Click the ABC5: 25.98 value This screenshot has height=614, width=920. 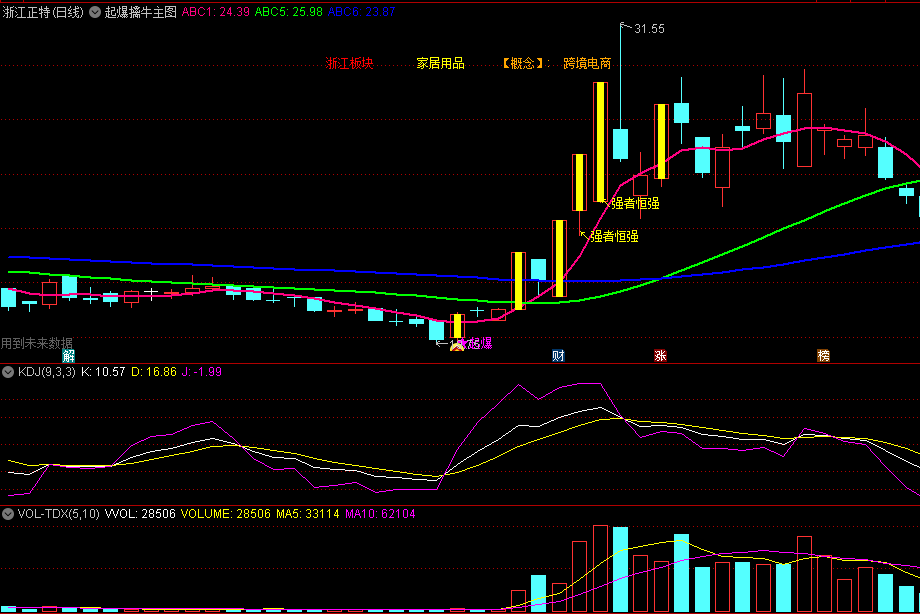coord(289,12)
